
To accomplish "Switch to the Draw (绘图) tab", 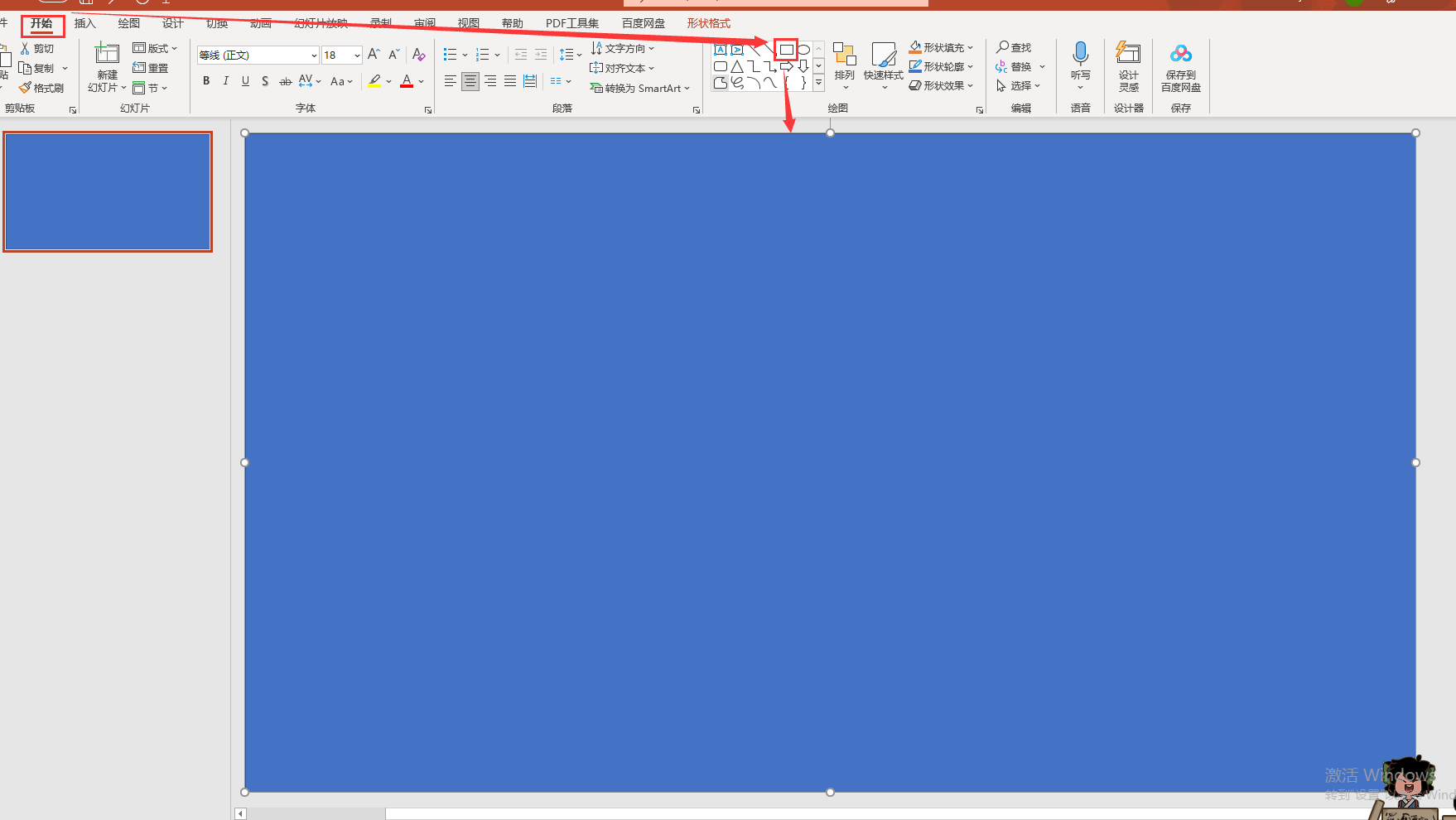I will (x=129, y=23).
